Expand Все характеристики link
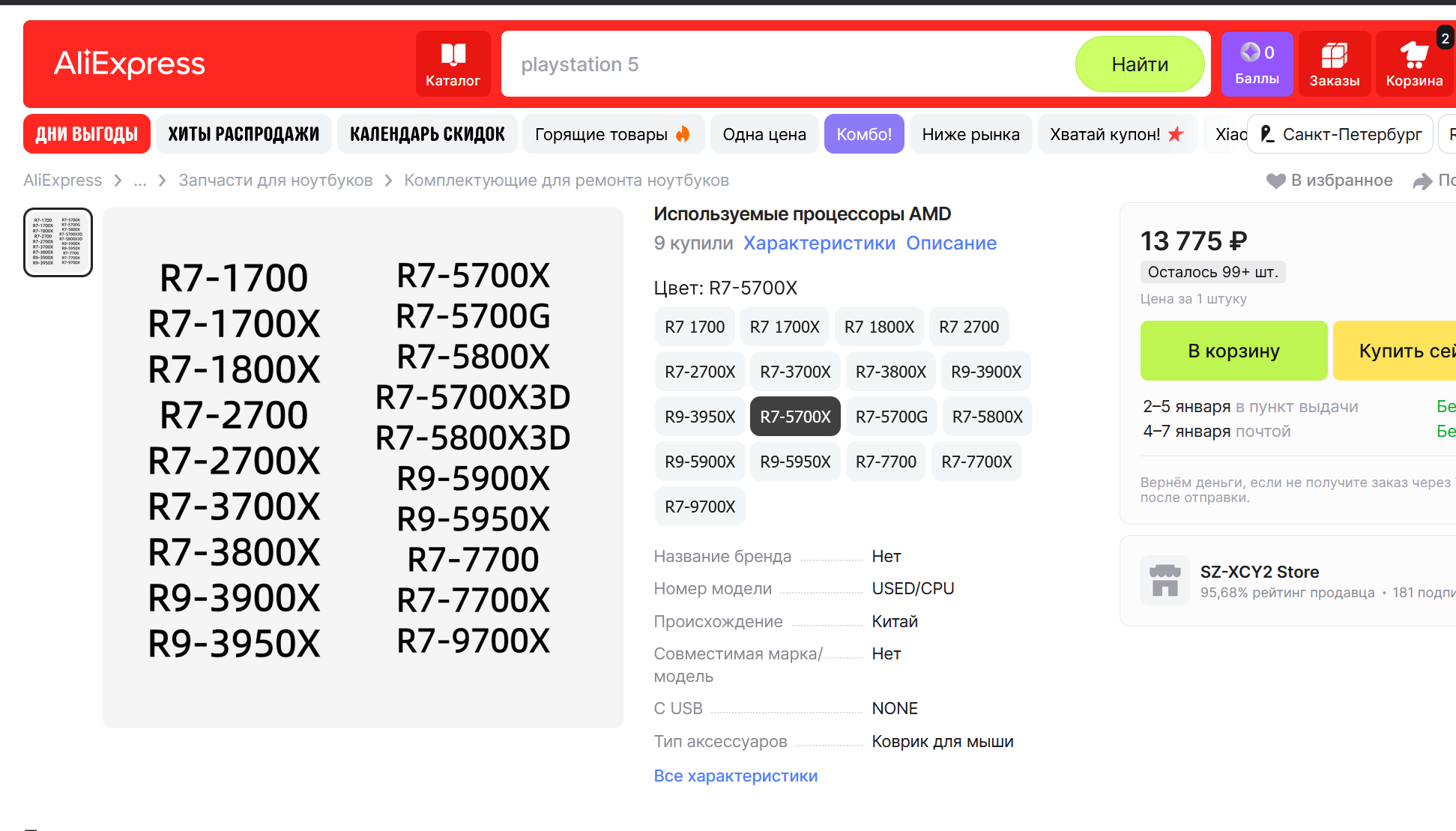The width and height of the screenshot is (1456, 831). click(735, 776)
